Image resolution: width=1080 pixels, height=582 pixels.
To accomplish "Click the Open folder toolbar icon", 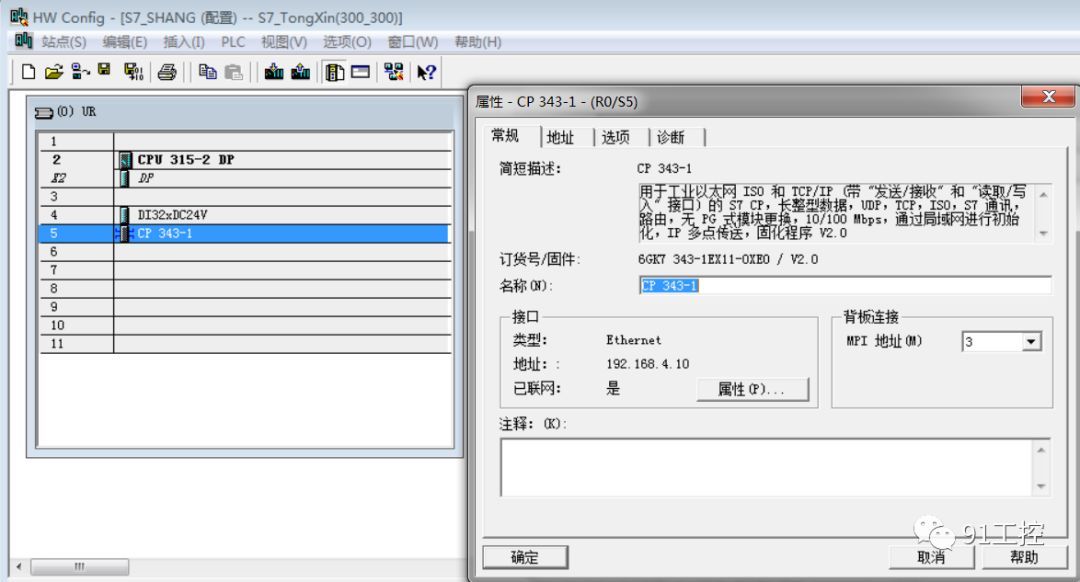I will 54,72.
